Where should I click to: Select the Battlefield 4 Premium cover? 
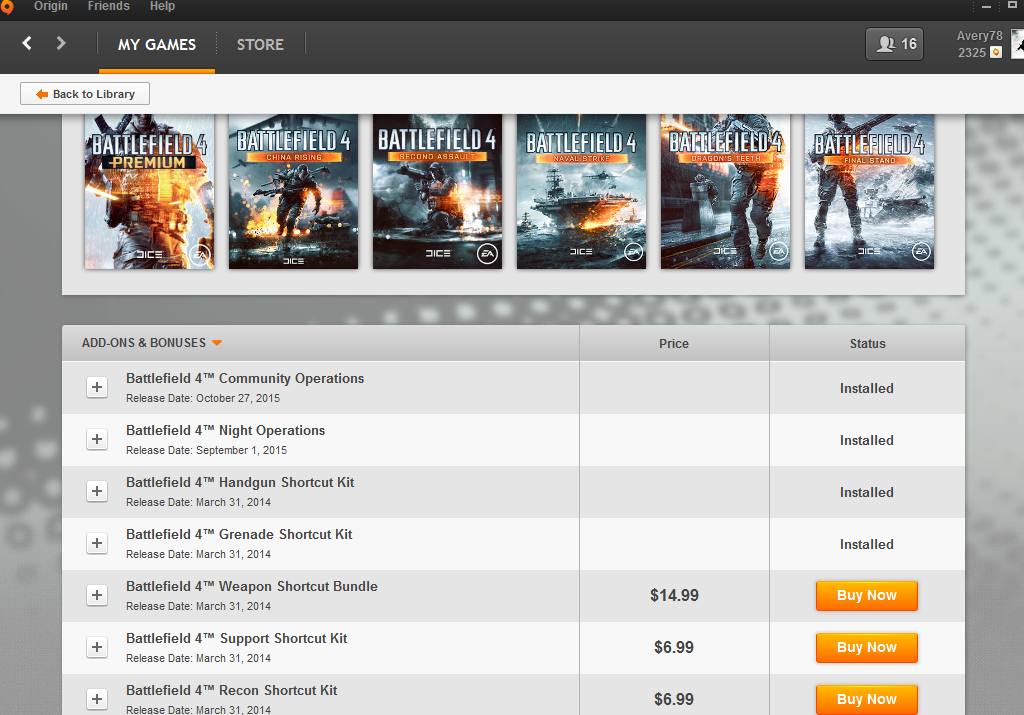[x=149, y=191]
